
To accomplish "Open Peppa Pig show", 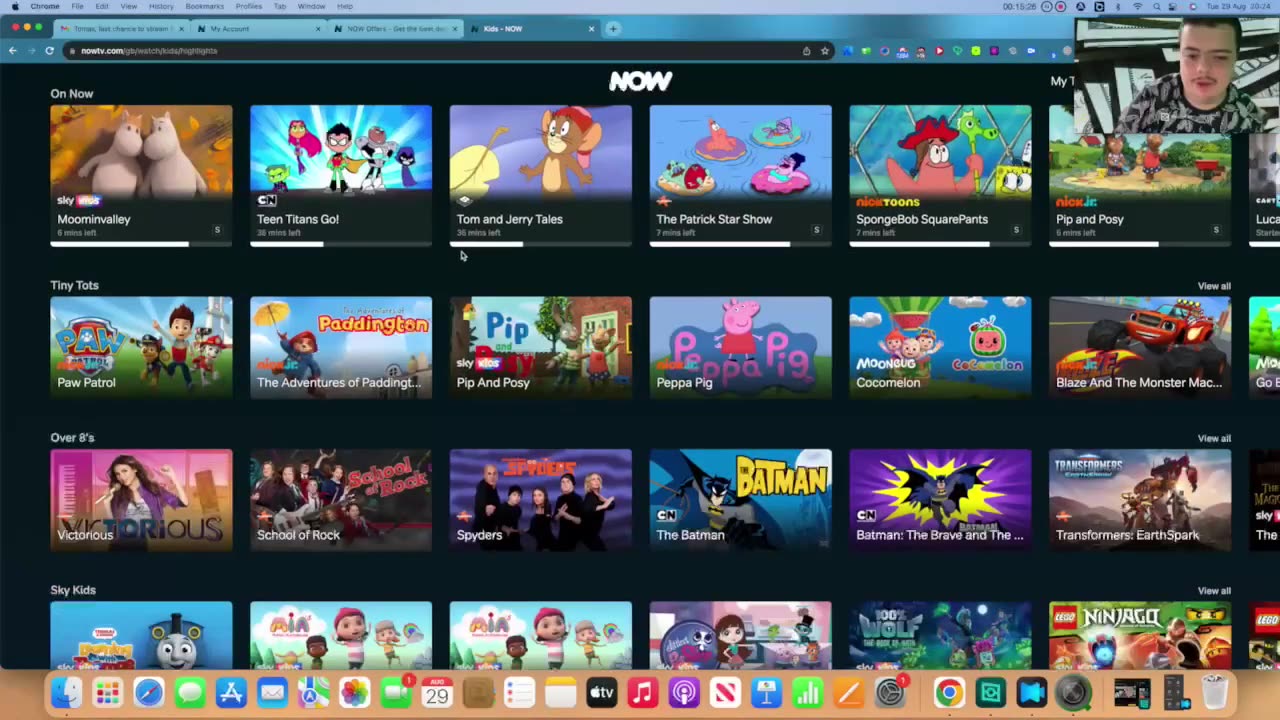I will [x=740, y=347].
